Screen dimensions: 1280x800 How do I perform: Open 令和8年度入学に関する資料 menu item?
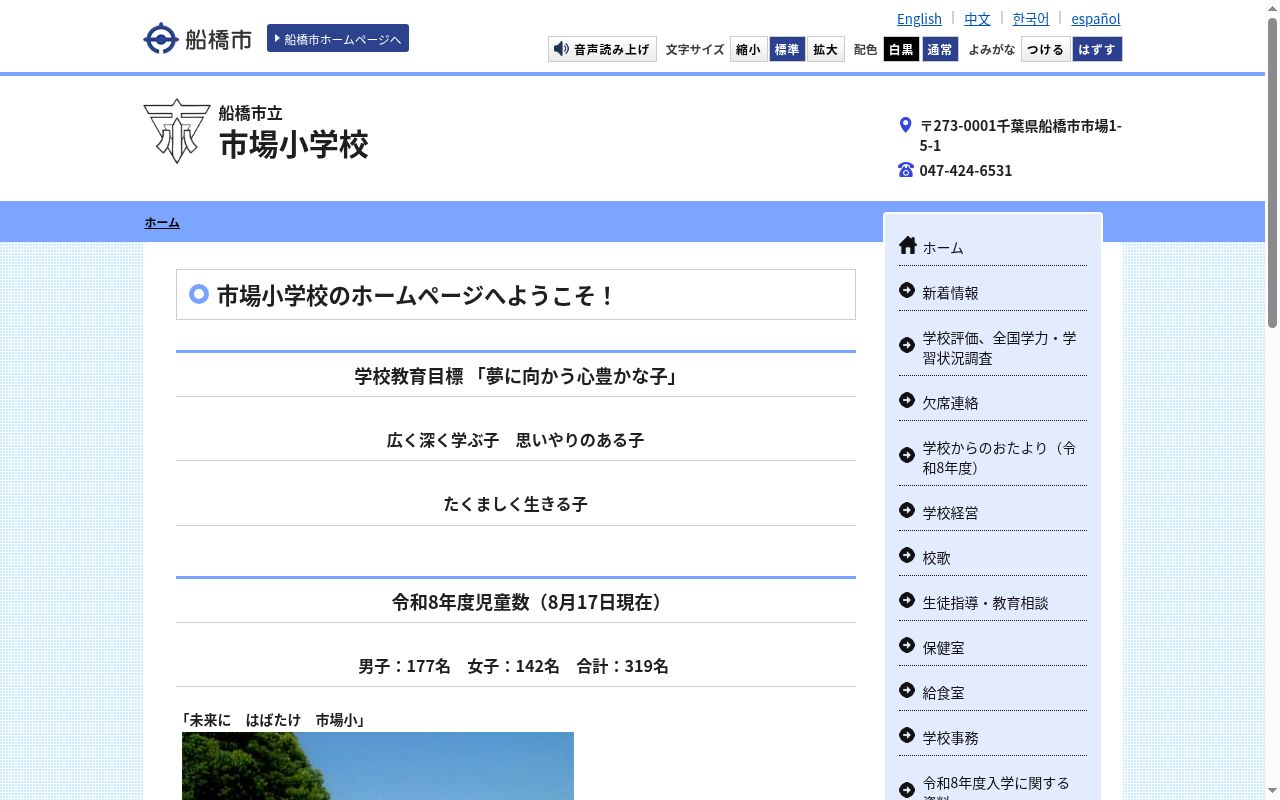(x=996, y=788)
